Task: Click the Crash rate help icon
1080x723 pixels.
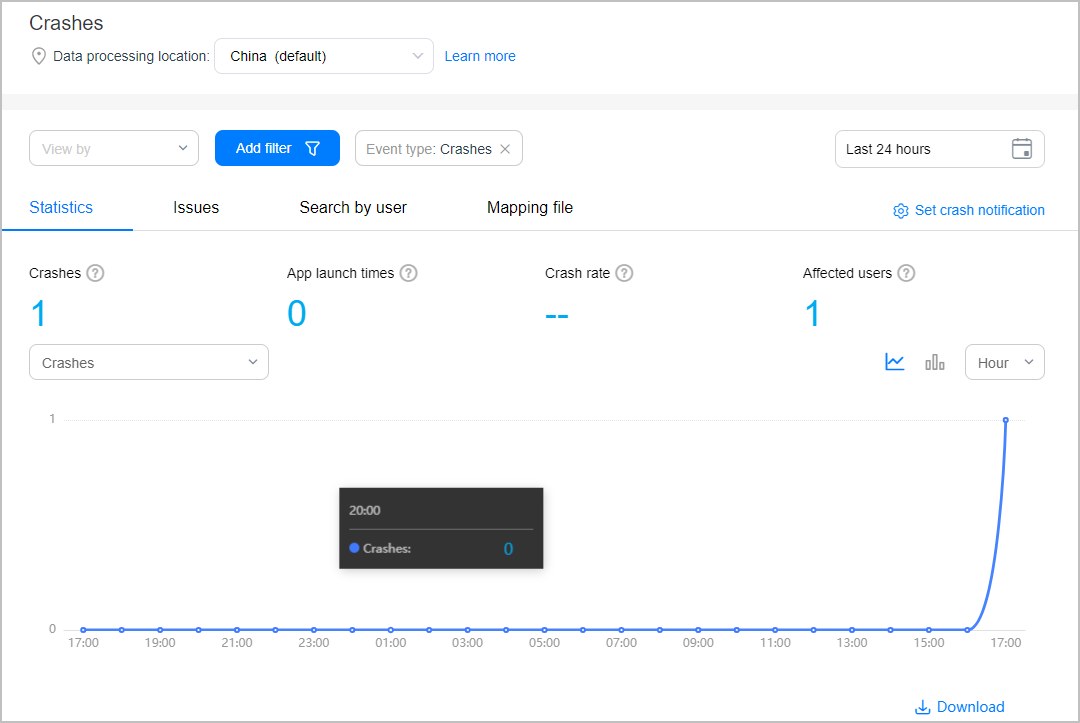Action: [x=624, y=273]
